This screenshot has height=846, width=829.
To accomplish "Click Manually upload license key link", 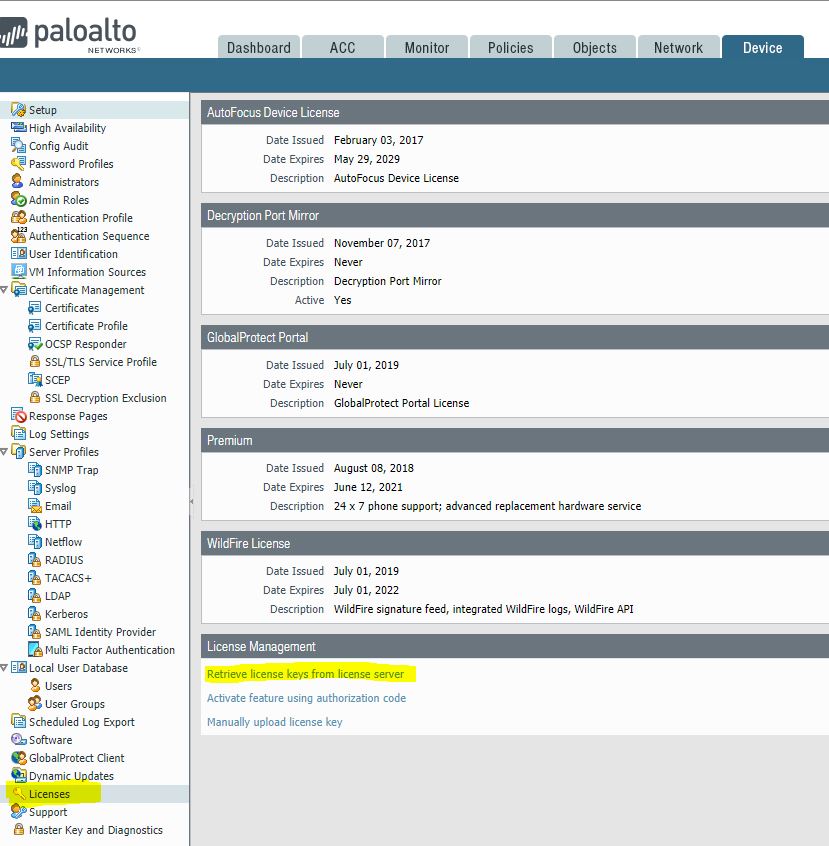I will (x=274, y=722).
